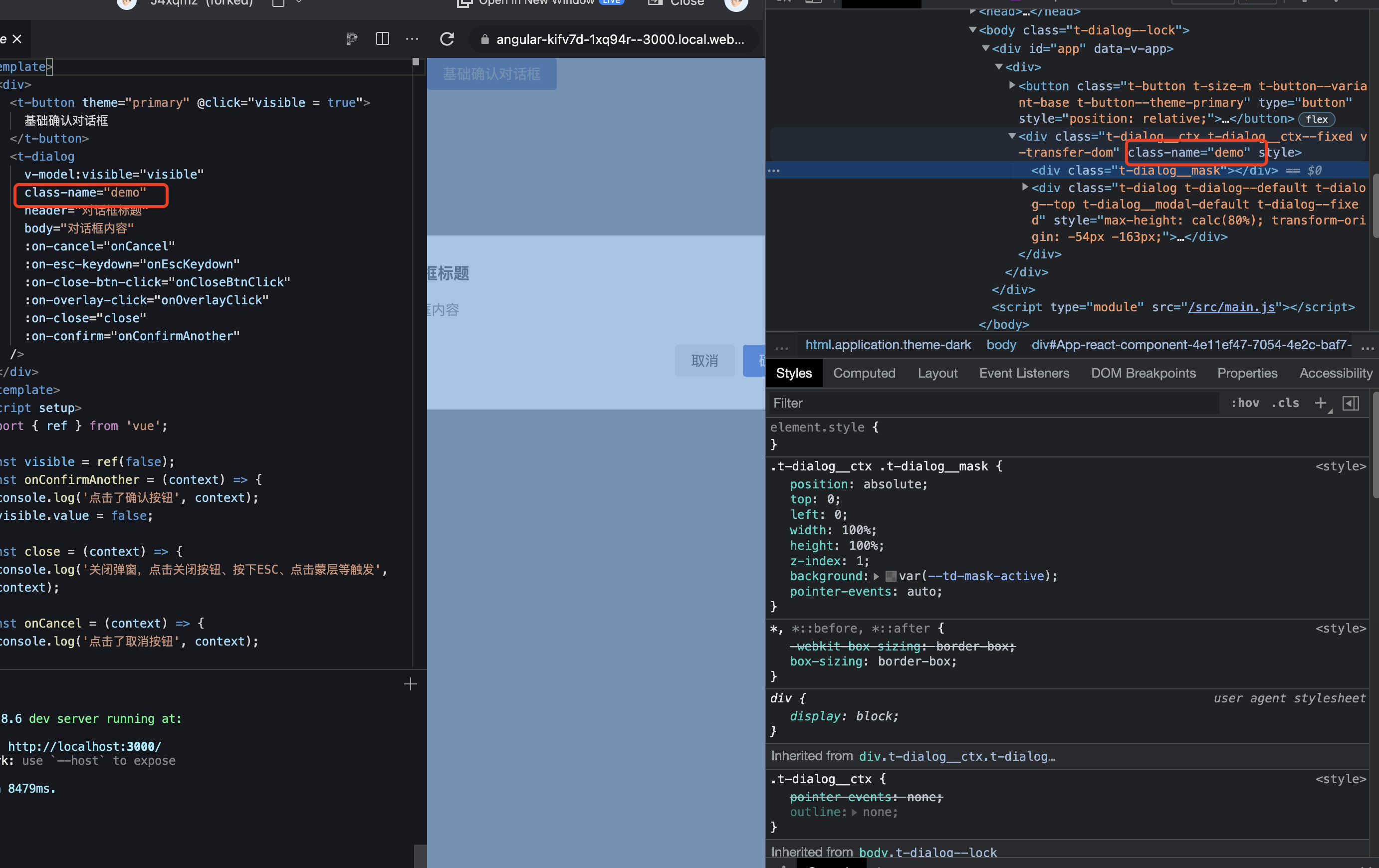This screenshot has height=868, width=1379.
Task: Click the styles Filter input field
Action: [x=917, y=403]
